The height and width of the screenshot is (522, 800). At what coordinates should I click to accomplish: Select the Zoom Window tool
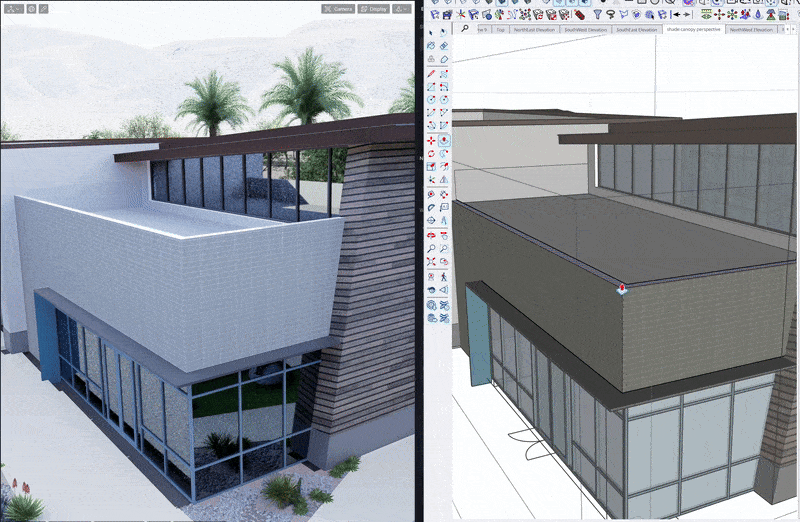pos(444,248)
